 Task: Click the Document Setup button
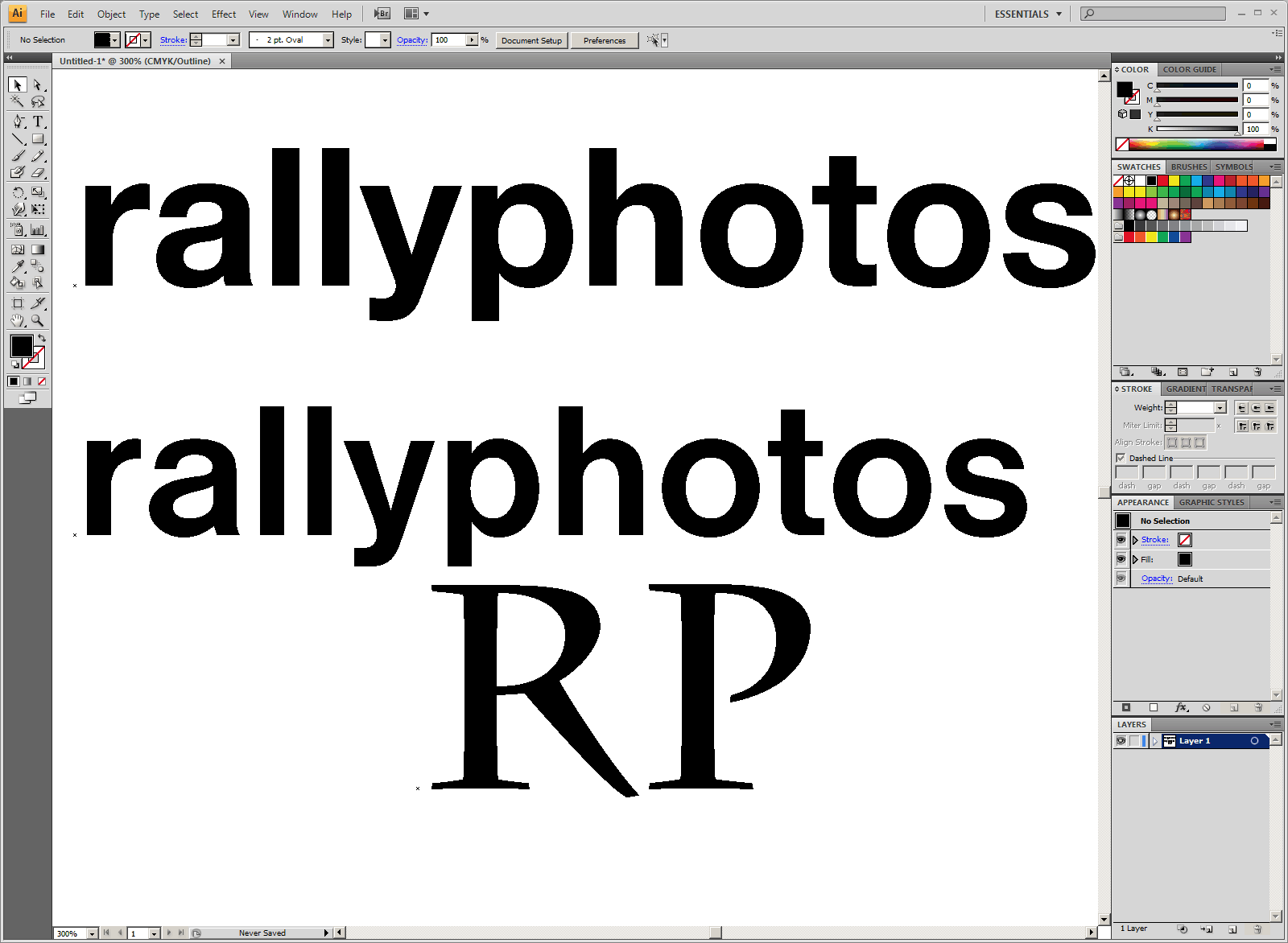tap(531, 40)
